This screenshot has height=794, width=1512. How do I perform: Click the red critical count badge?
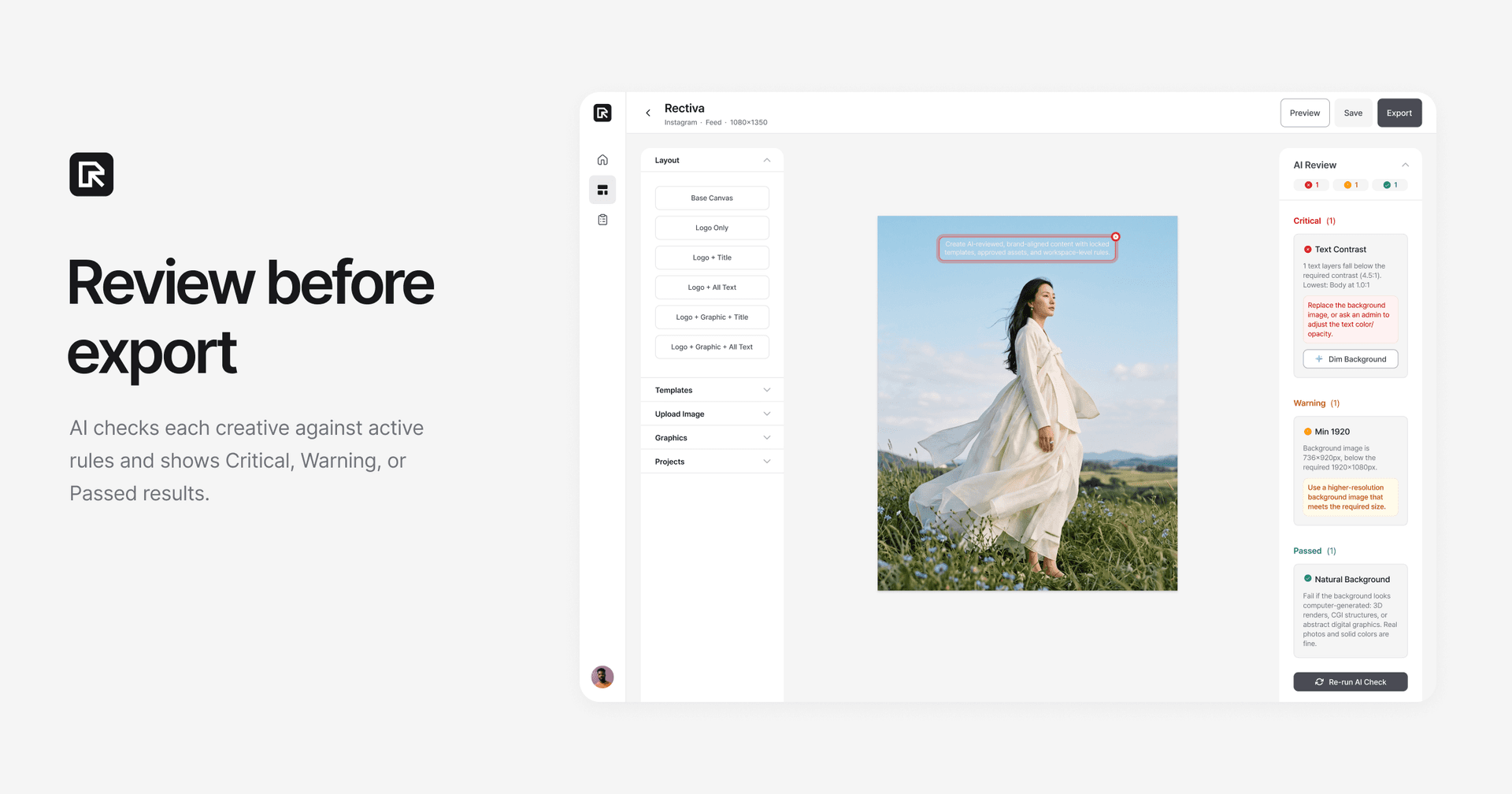click(x=1311, y=185)
